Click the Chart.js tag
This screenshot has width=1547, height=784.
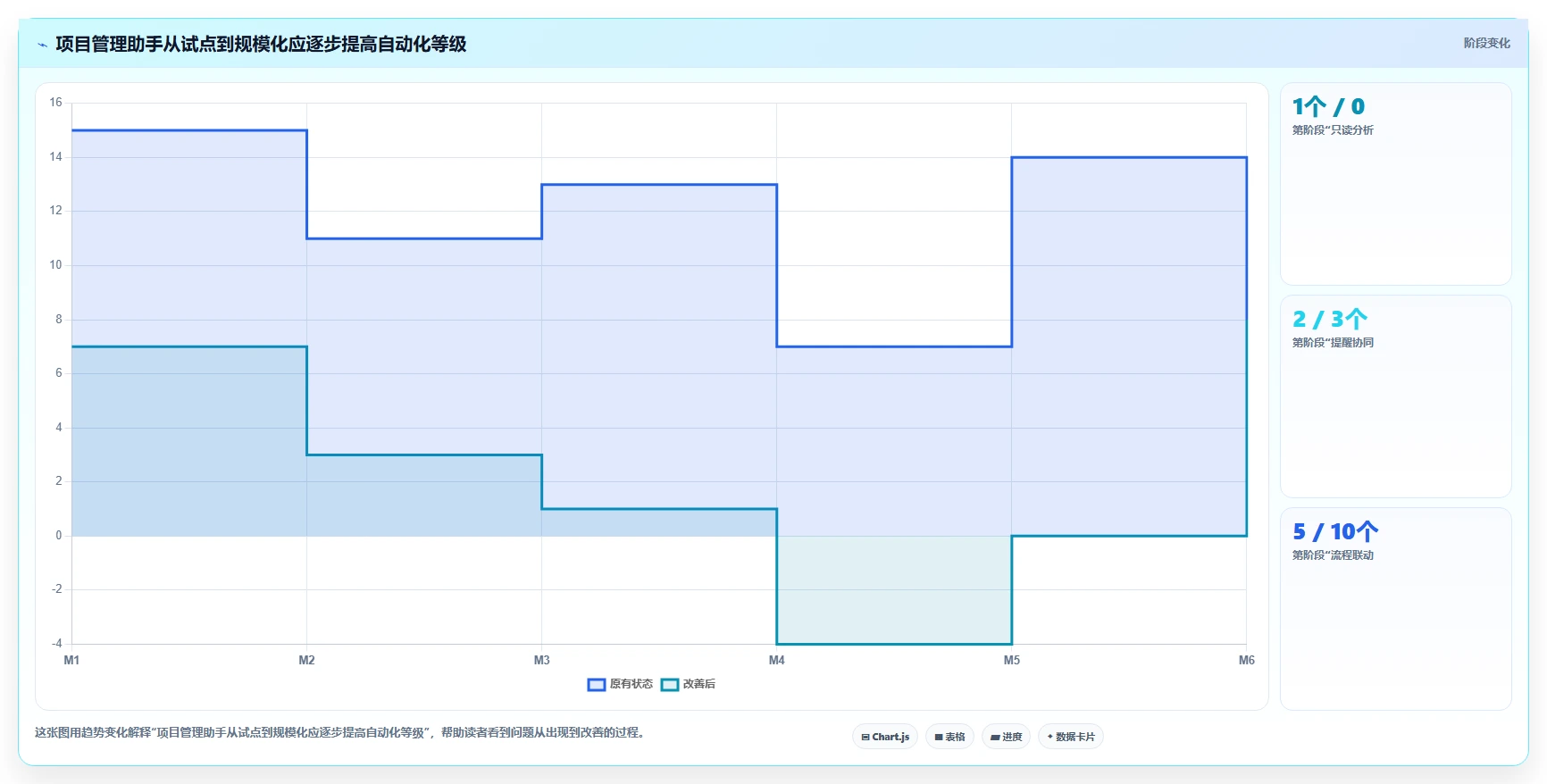885,737
